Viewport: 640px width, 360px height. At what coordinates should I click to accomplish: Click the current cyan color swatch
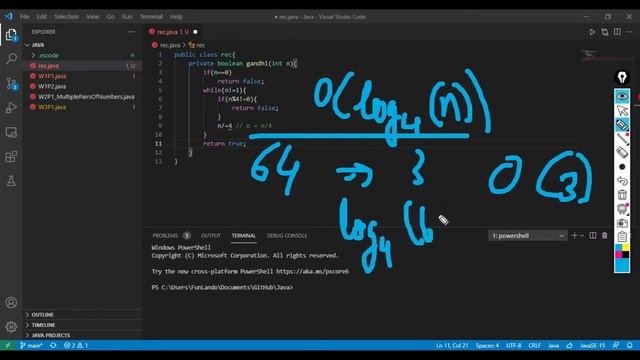pyautogui.click(x=622, y=265)
